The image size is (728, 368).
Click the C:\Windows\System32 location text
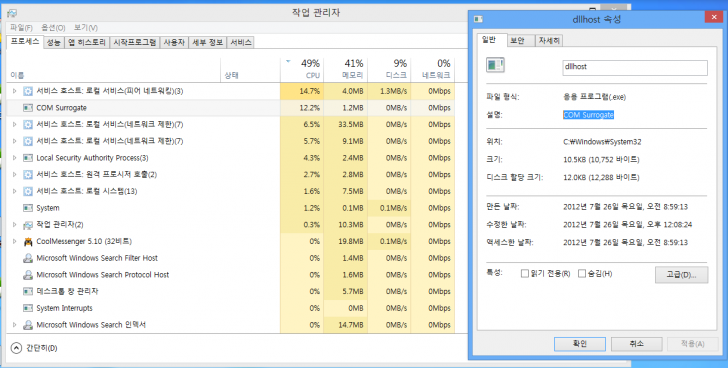pyautogui.click(x=602, y=142)
